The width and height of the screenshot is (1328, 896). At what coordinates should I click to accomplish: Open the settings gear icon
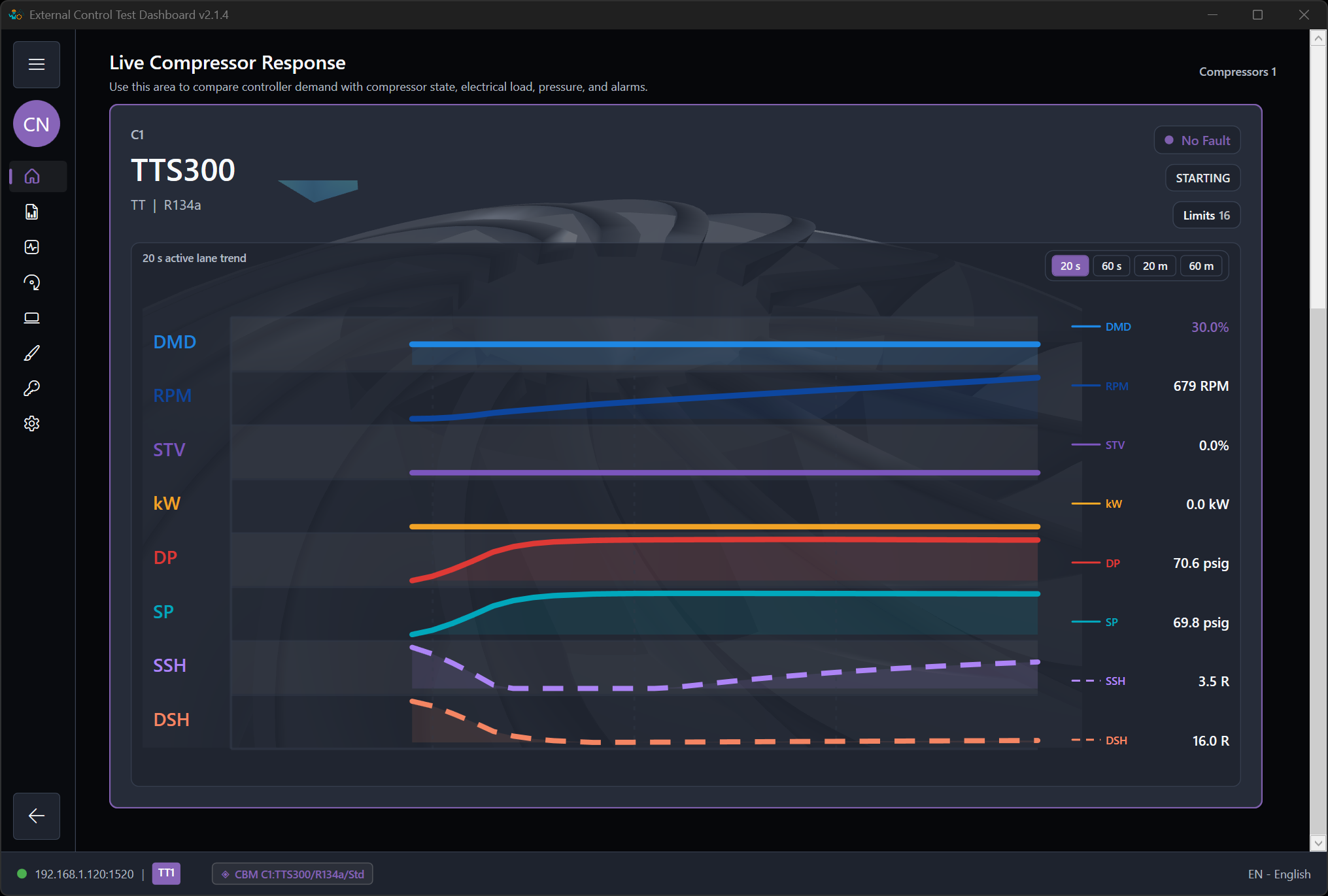32,423
